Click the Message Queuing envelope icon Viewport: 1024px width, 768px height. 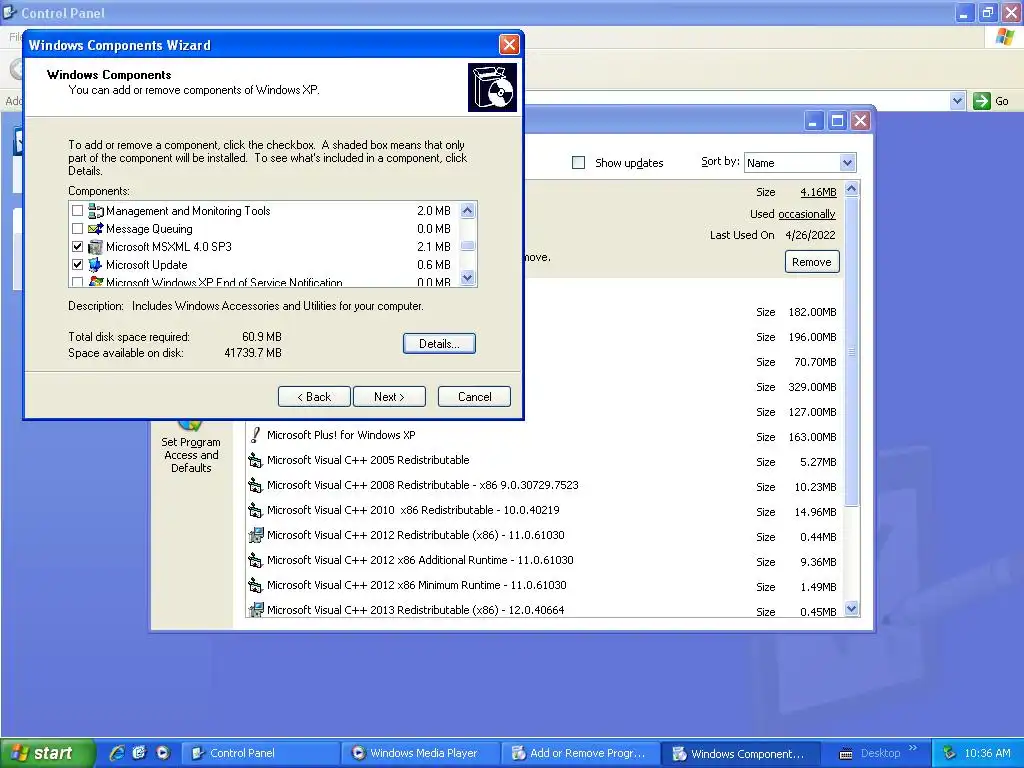coord(95,229)
